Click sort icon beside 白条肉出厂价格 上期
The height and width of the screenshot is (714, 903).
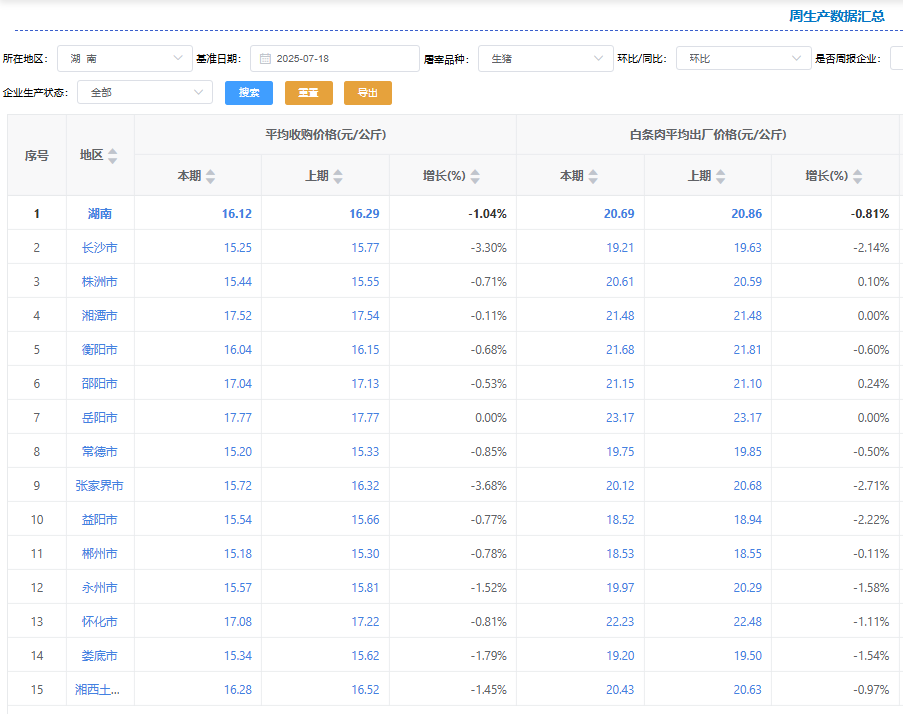coord(720,176)
